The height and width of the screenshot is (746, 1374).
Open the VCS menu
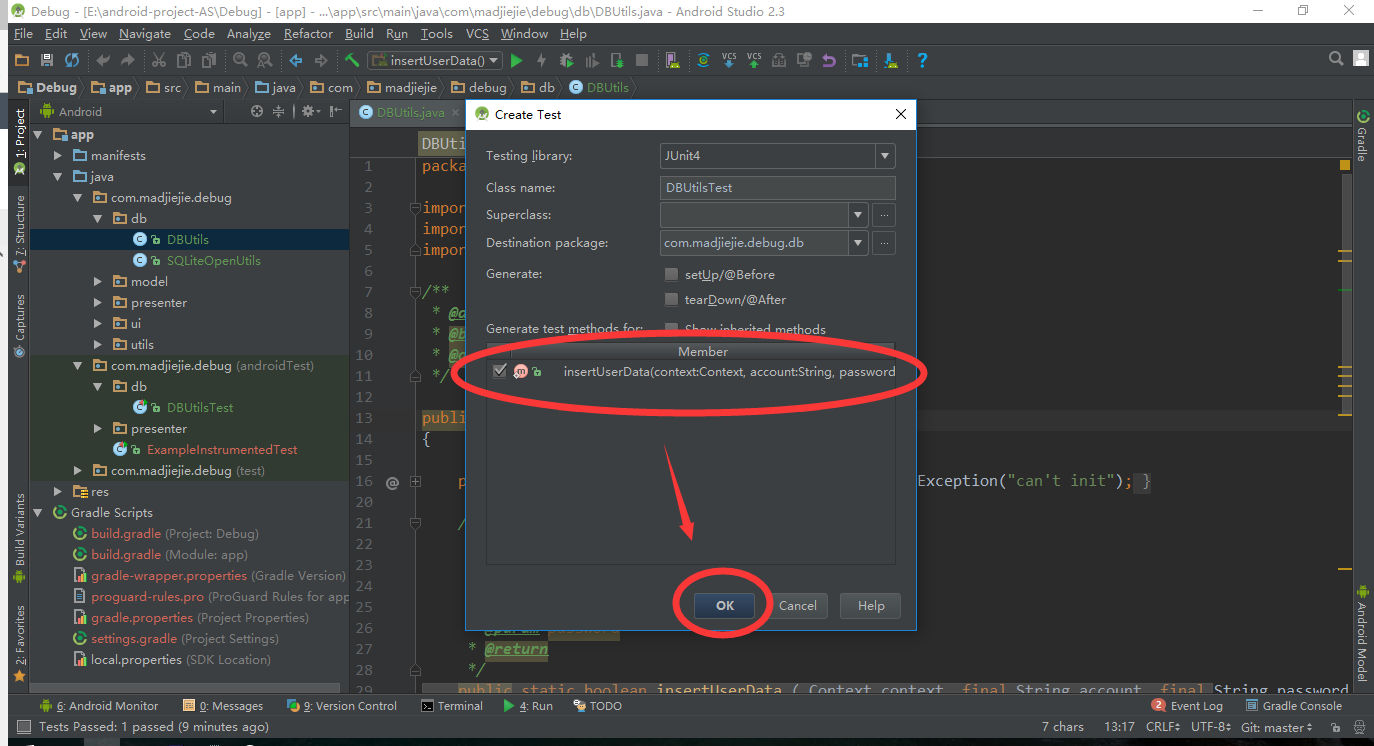click(477, 33)
